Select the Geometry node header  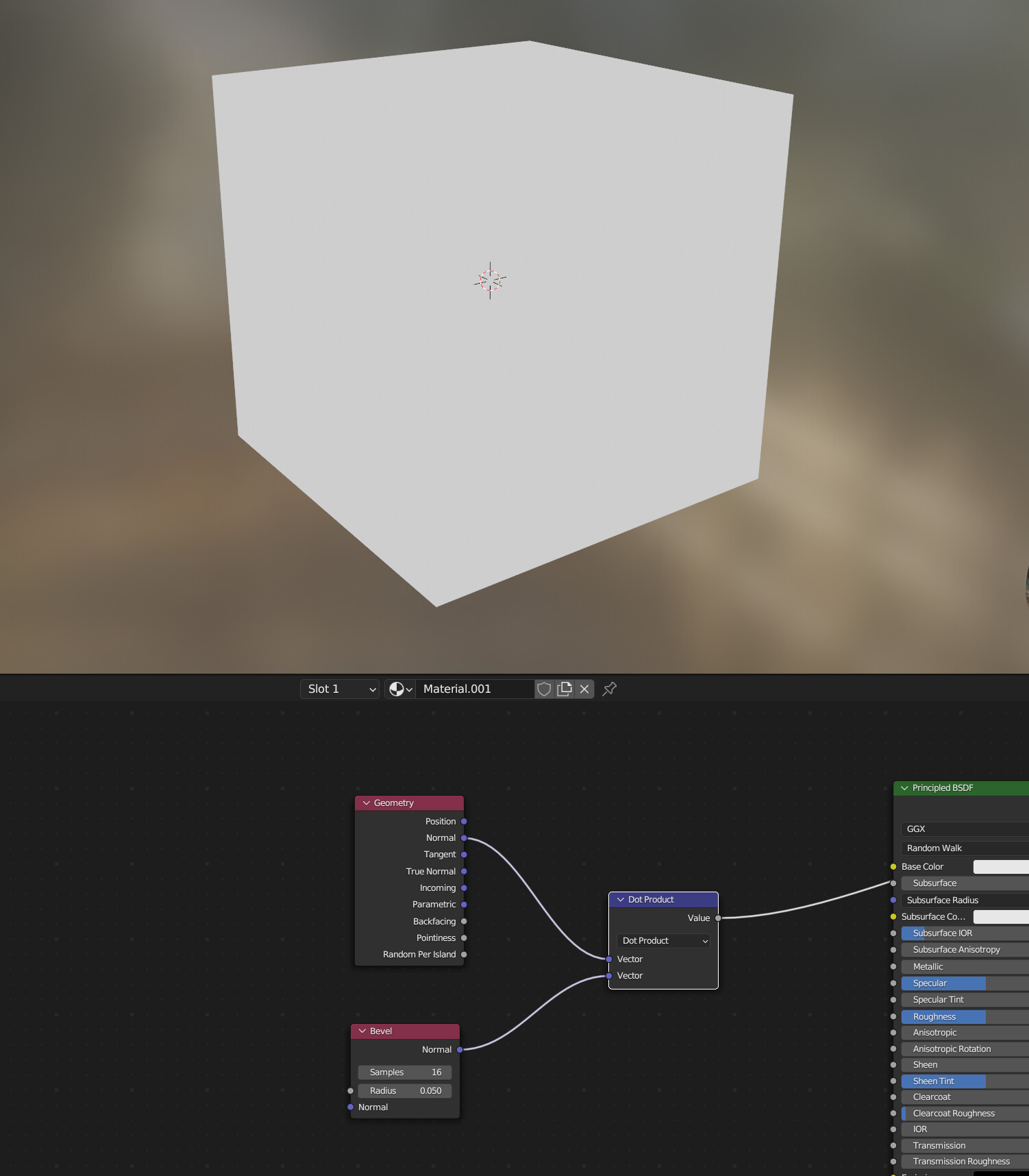(x=409, y=803)
